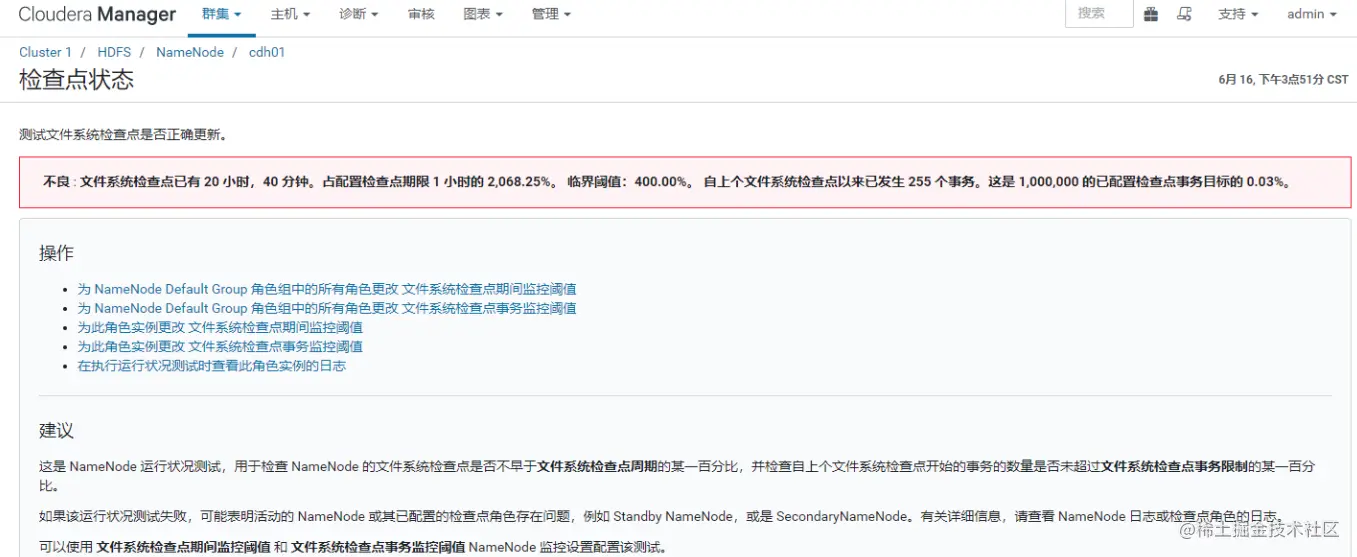Open the 群集 dropdown menu
This screenshot has width=1357, height=557.
(x=221, y=14)
